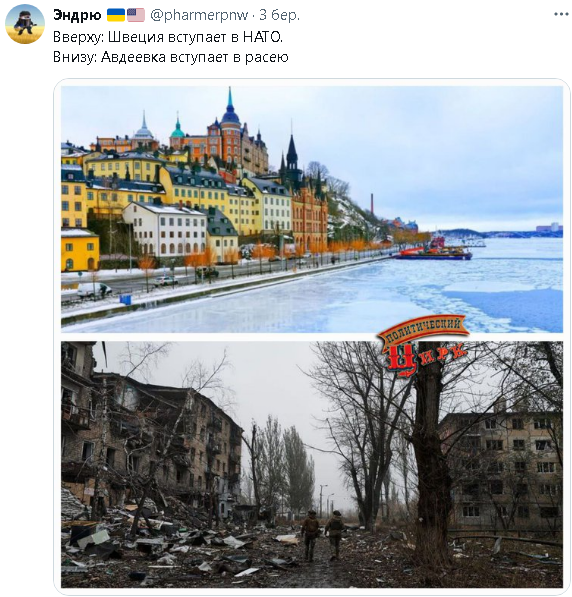572x597 pixels.
Task: Open the ruined Avdiivka street photo
Action: [x=312, y=464]
